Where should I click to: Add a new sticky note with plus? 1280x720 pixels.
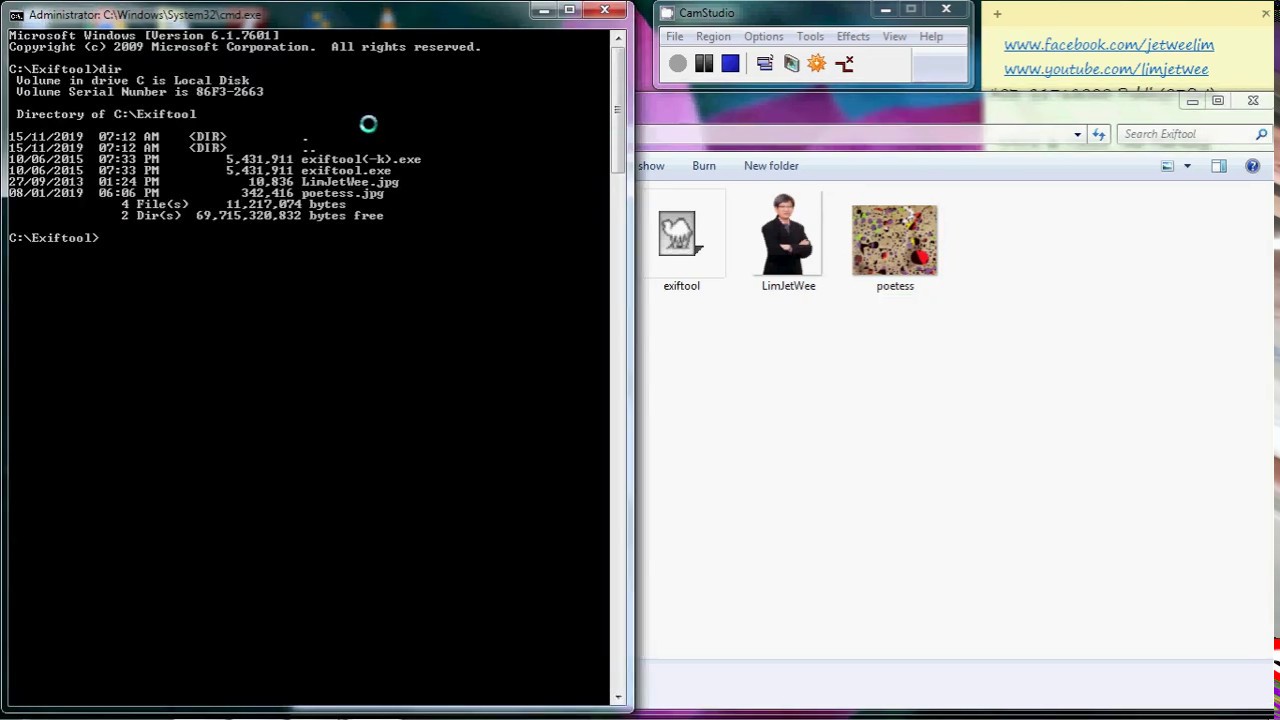(x=997, y=14)
